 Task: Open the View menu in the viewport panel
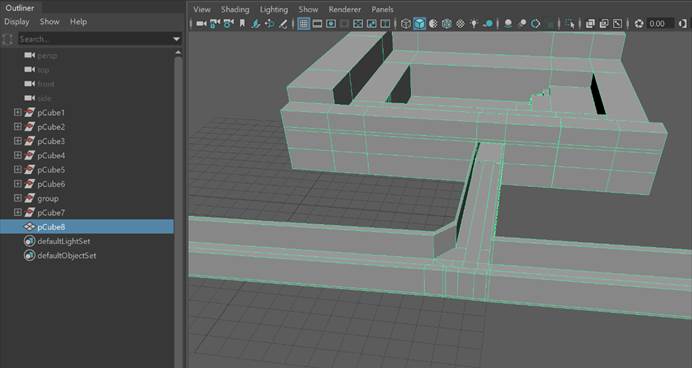point(202,9)
